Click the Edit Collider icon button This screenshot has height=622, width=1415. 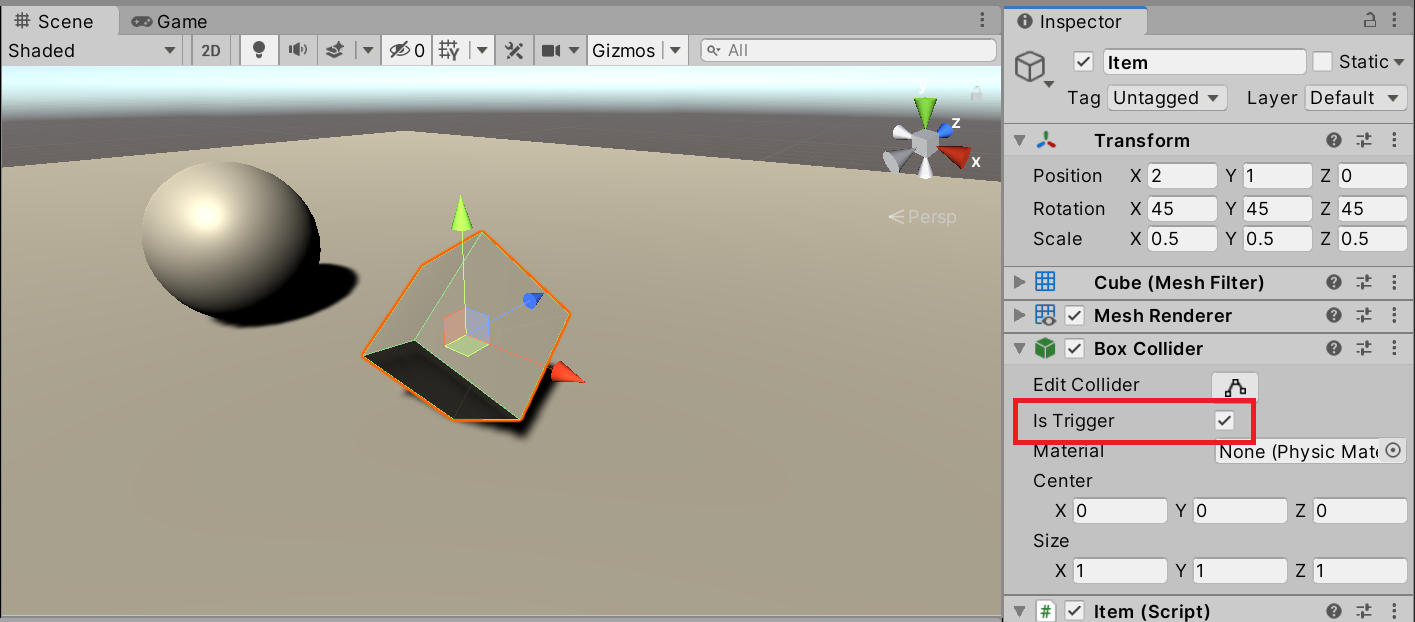click(x=1235, y=386)
